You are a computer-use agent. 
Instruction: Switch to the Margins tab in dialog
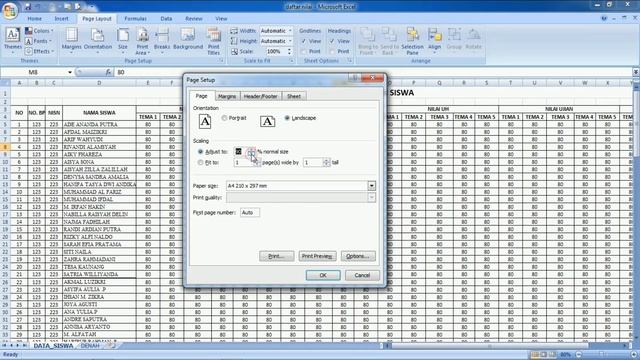[227, 96]
